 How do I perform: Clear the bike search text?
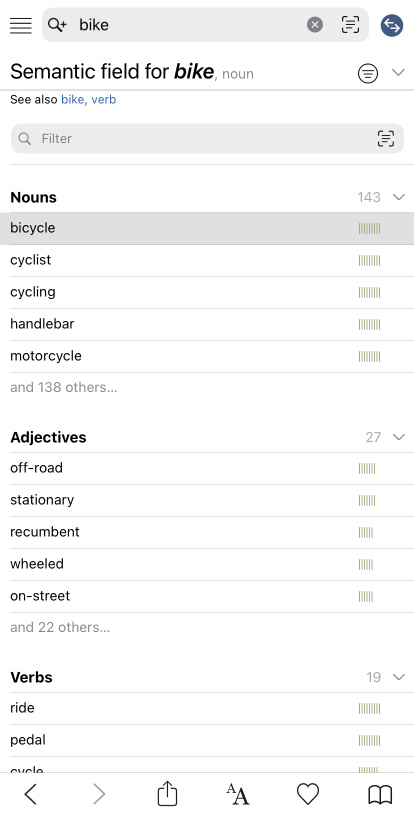[x=315, y=24]
